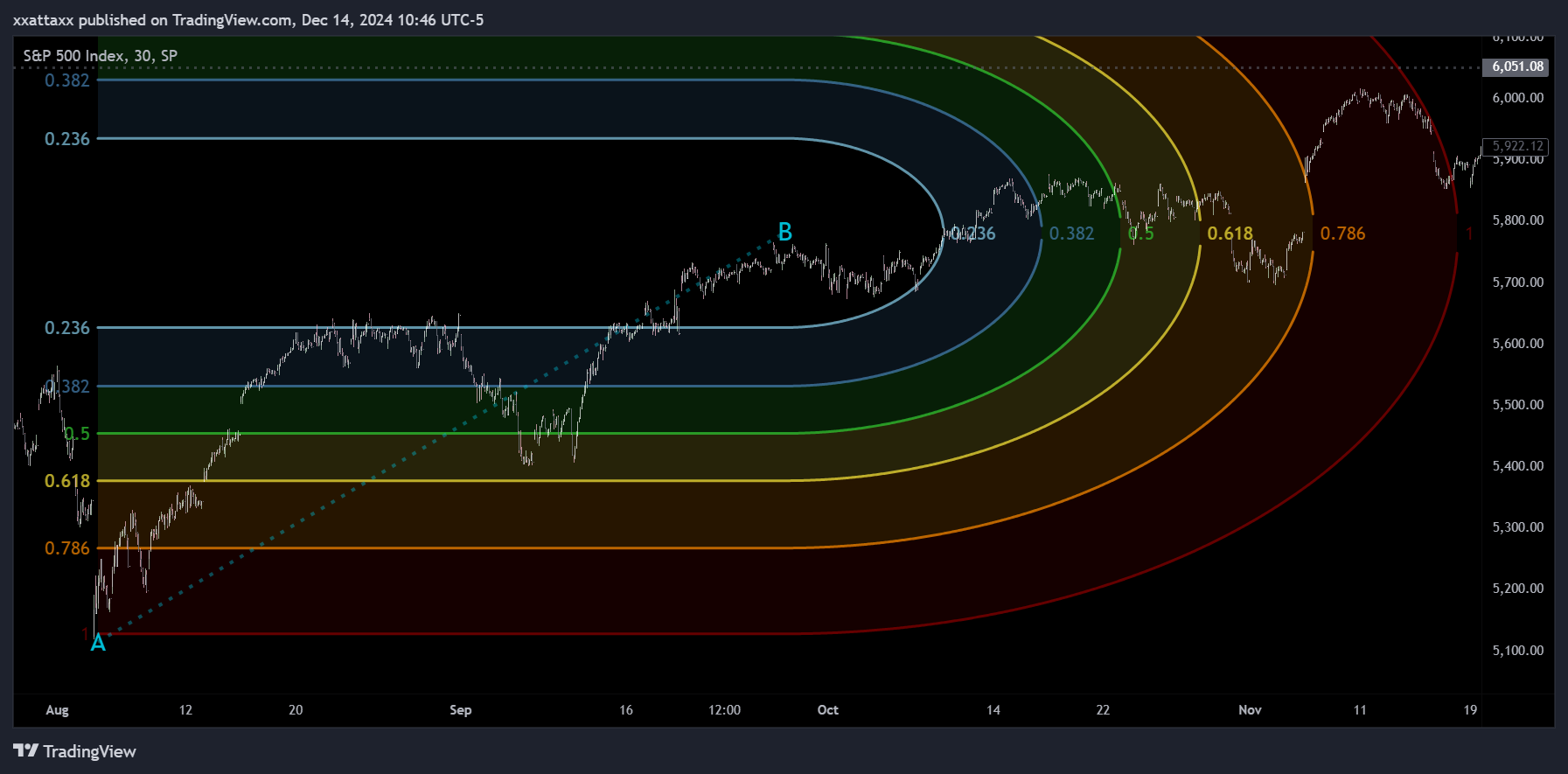Click the '19' date label on time axis
Image resolution: width=1568 pixels, height=774 pixels.
1470,710
